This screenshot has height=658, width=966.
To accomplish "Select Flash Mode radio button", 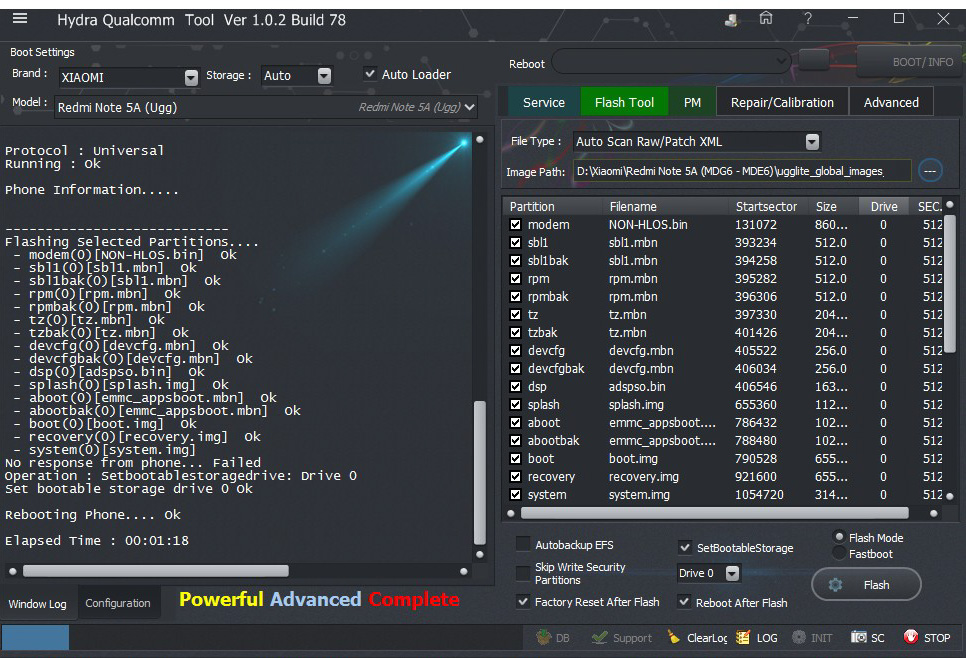I will click(838, 537).
